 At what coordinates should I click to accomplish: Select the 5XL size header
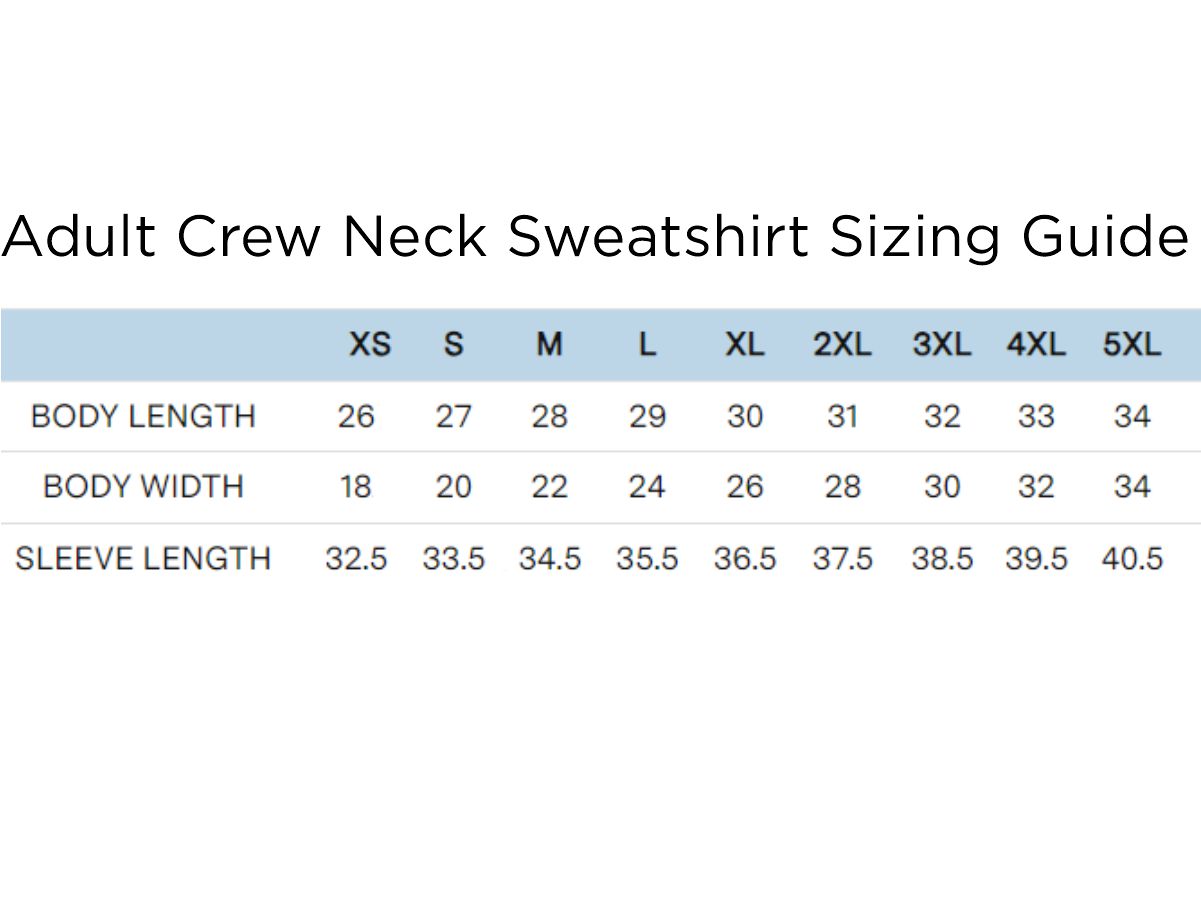[x=1131, y=345]
